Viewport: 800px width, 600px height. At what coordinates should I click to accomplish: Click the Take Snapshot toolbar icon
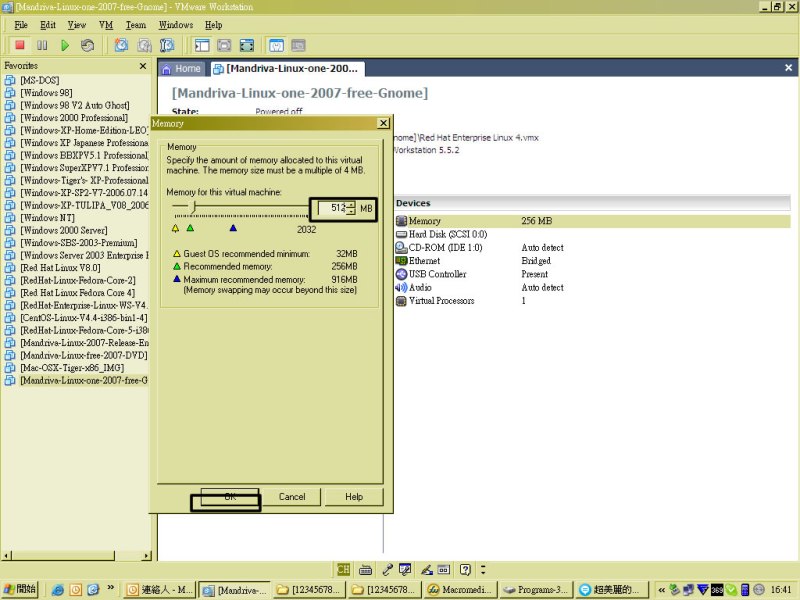(121, 45)
